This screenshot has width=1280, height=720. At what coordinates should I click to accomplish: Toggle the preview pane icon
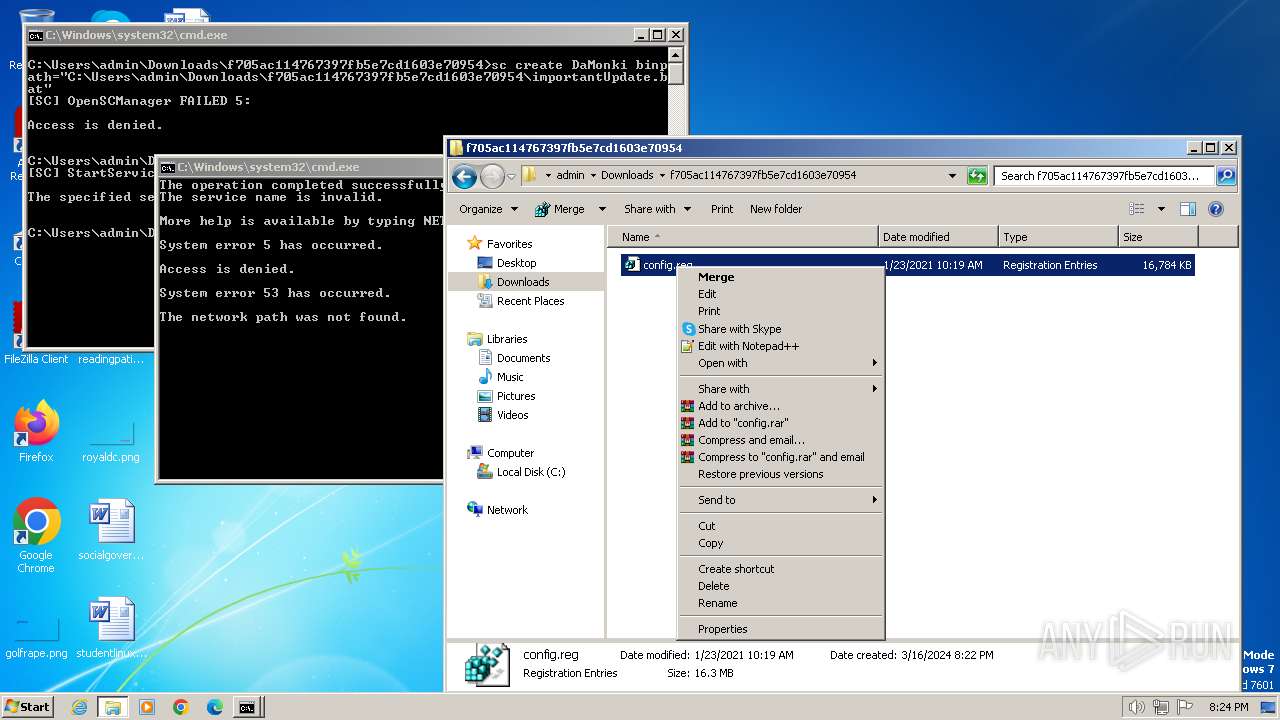click(x=1188, y=209)
